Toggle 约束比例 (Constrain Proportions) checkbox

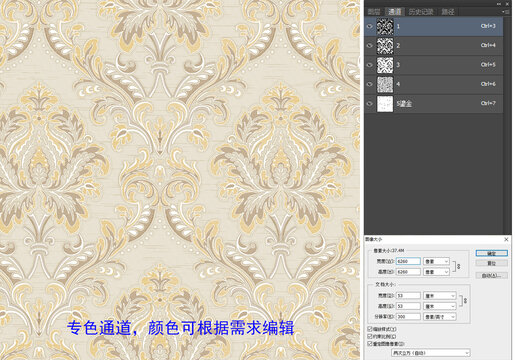click(x=370, y=336)
